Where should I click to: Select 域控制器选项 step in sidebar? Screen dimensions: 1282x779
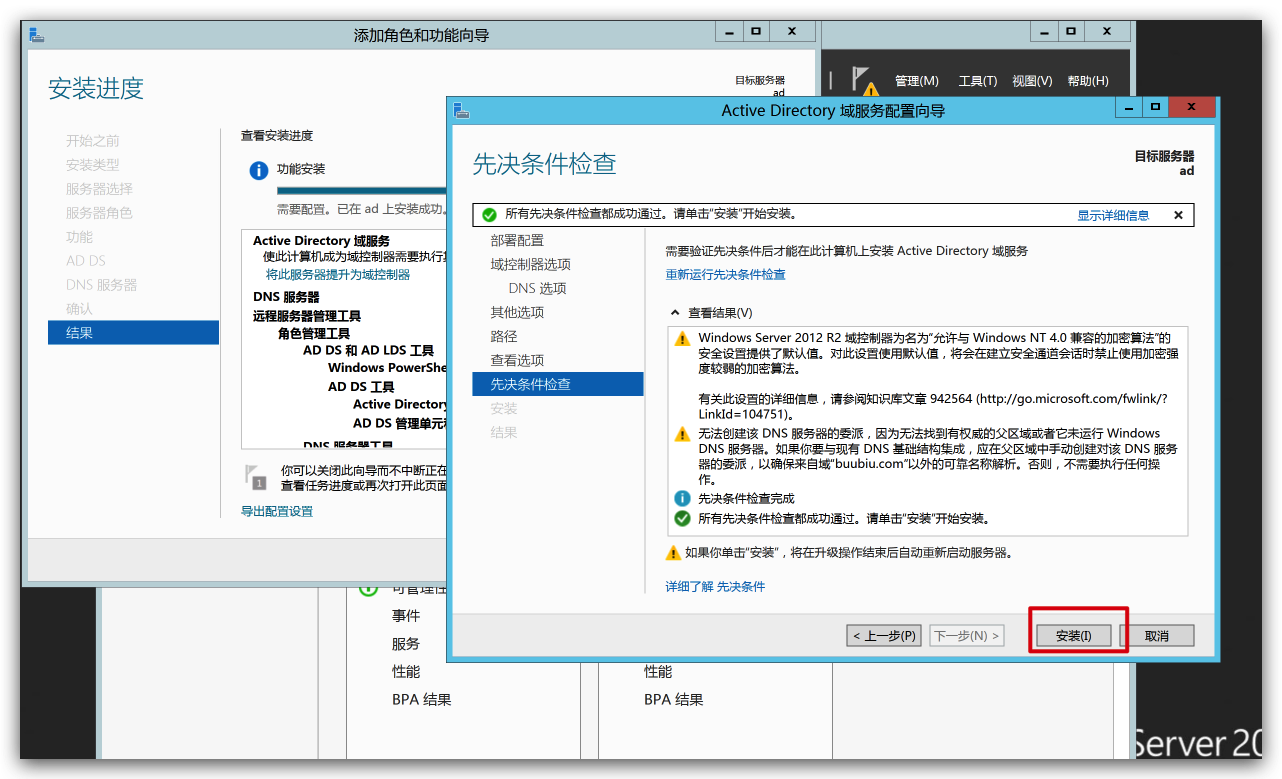click(x=530, y=264)
